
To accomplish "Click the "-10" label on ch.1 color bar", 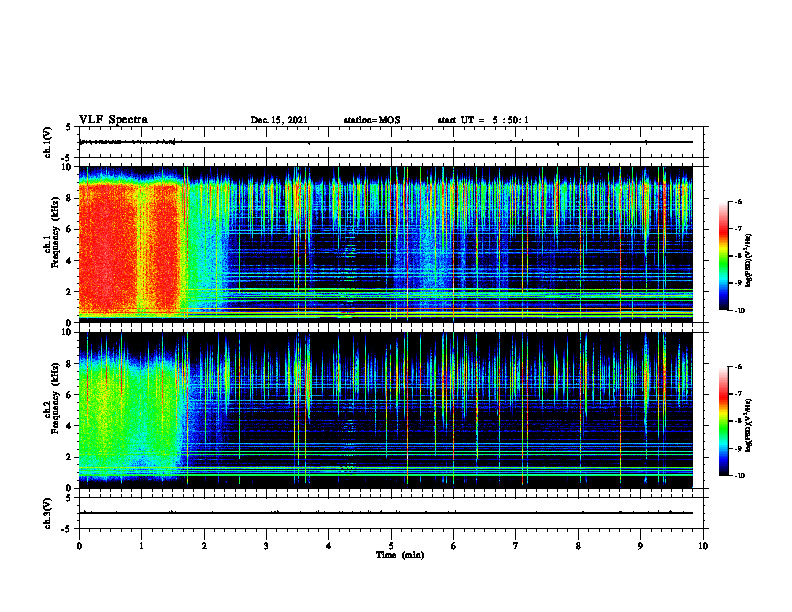I will (738, 311).
